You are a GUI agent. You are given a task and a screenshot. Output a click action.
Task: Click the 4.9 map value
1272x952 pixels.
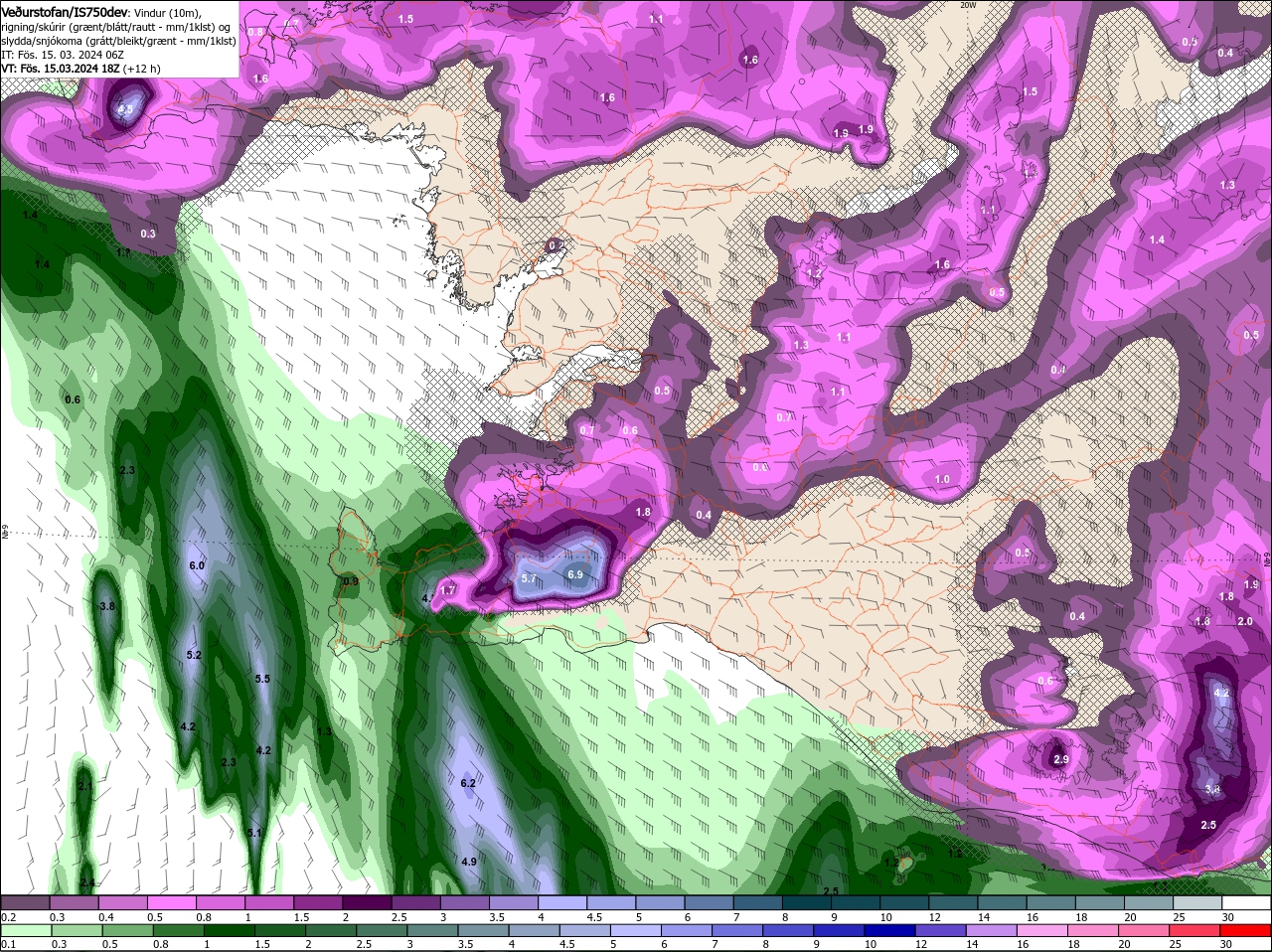(x=470, y=862)
